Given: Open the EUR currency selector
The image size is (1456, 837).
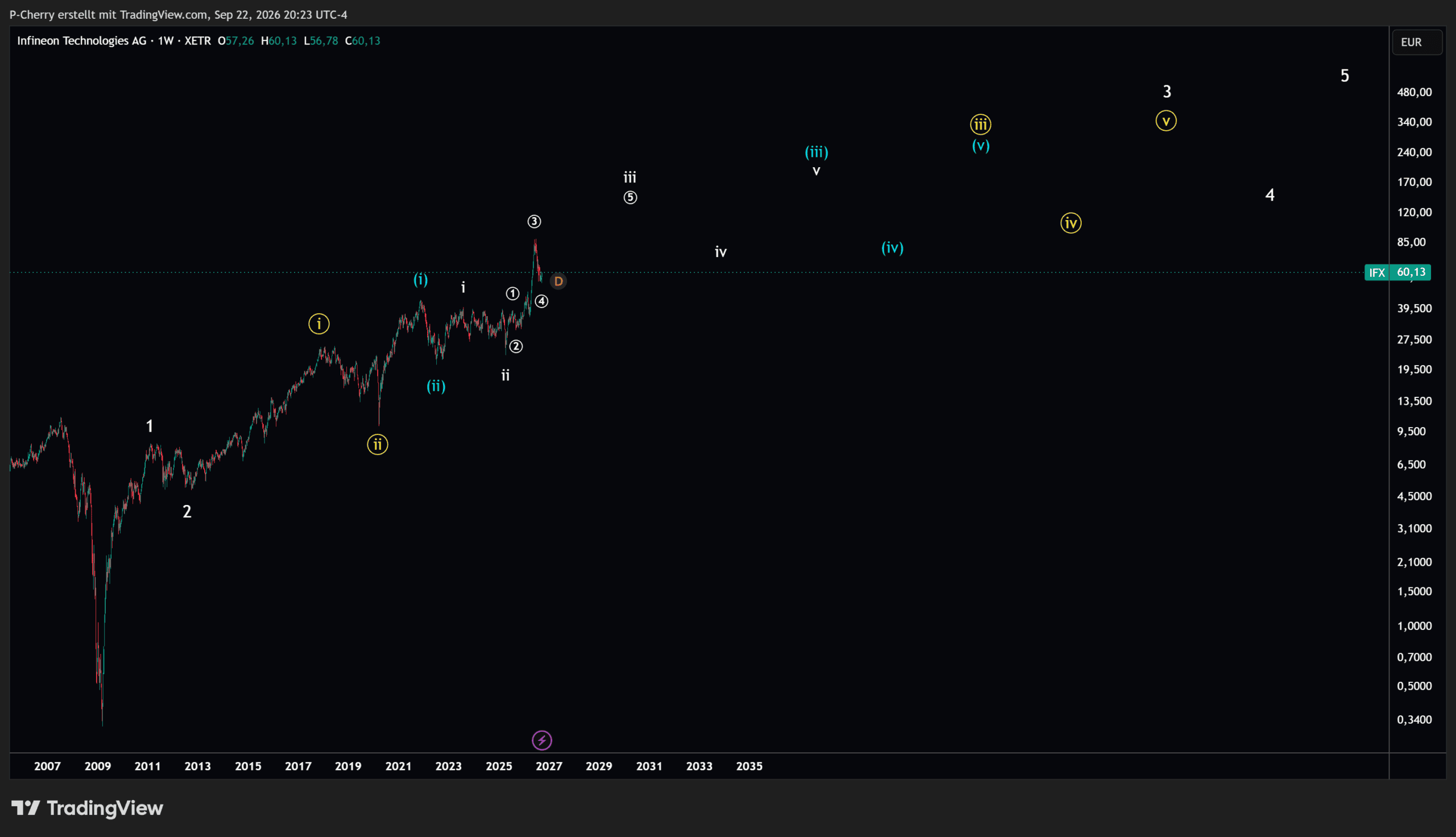Looking at the screenshot, I should (1416, 42).
